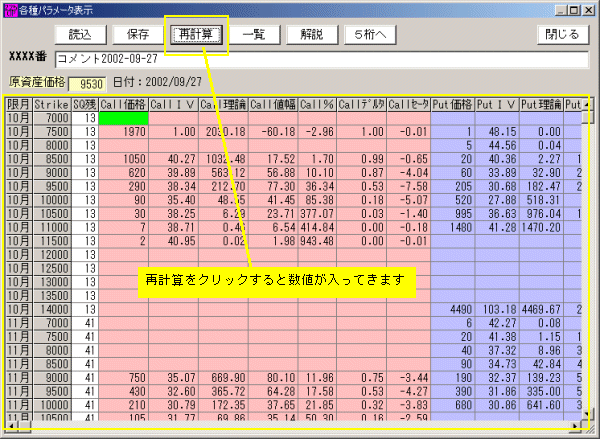The image size is (600, 439).
Task: Close the window with X button
Action: [x=588, y=10]
